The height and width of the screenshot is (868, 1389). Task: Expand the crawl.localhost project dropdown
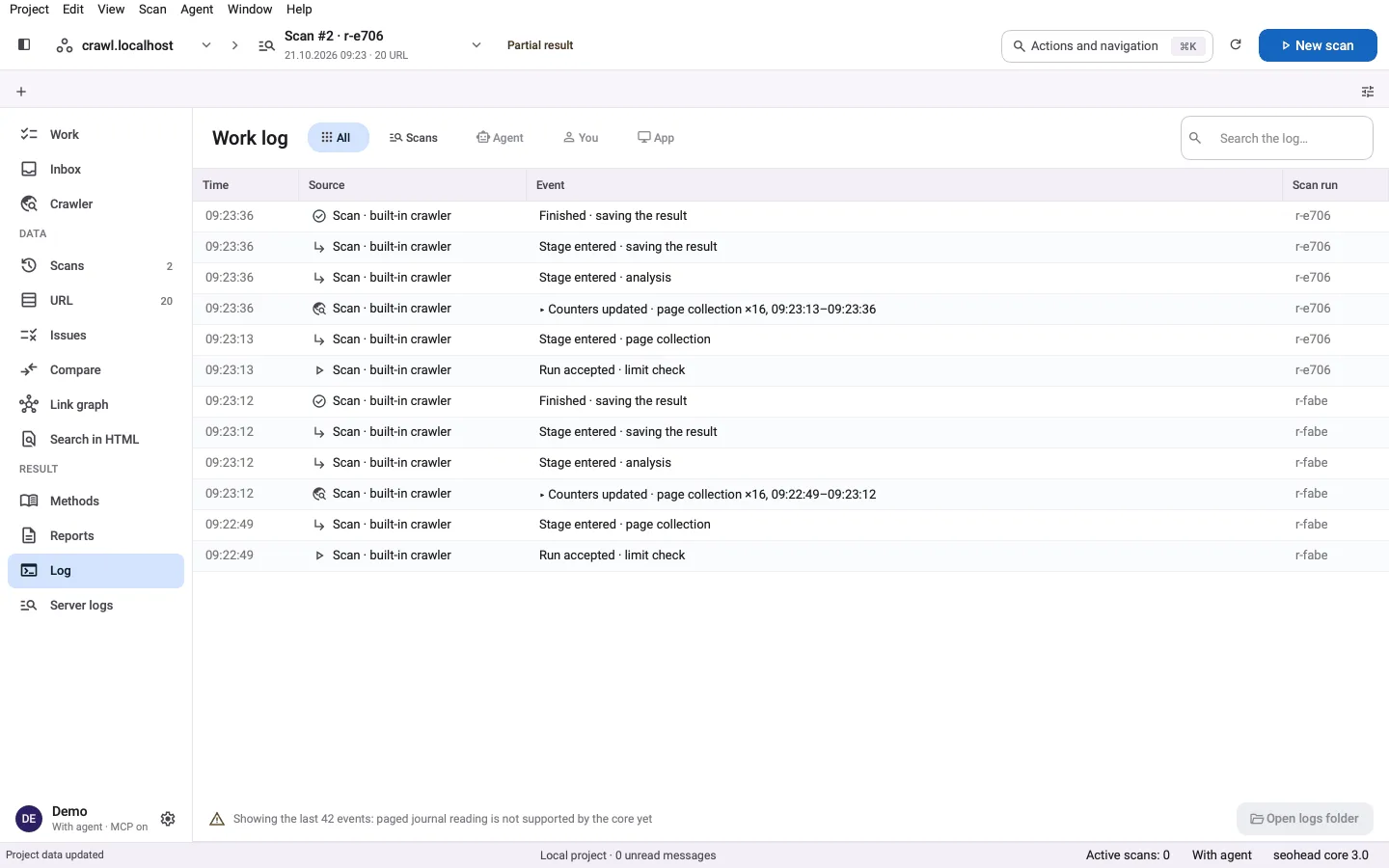(x=206, y=45)
